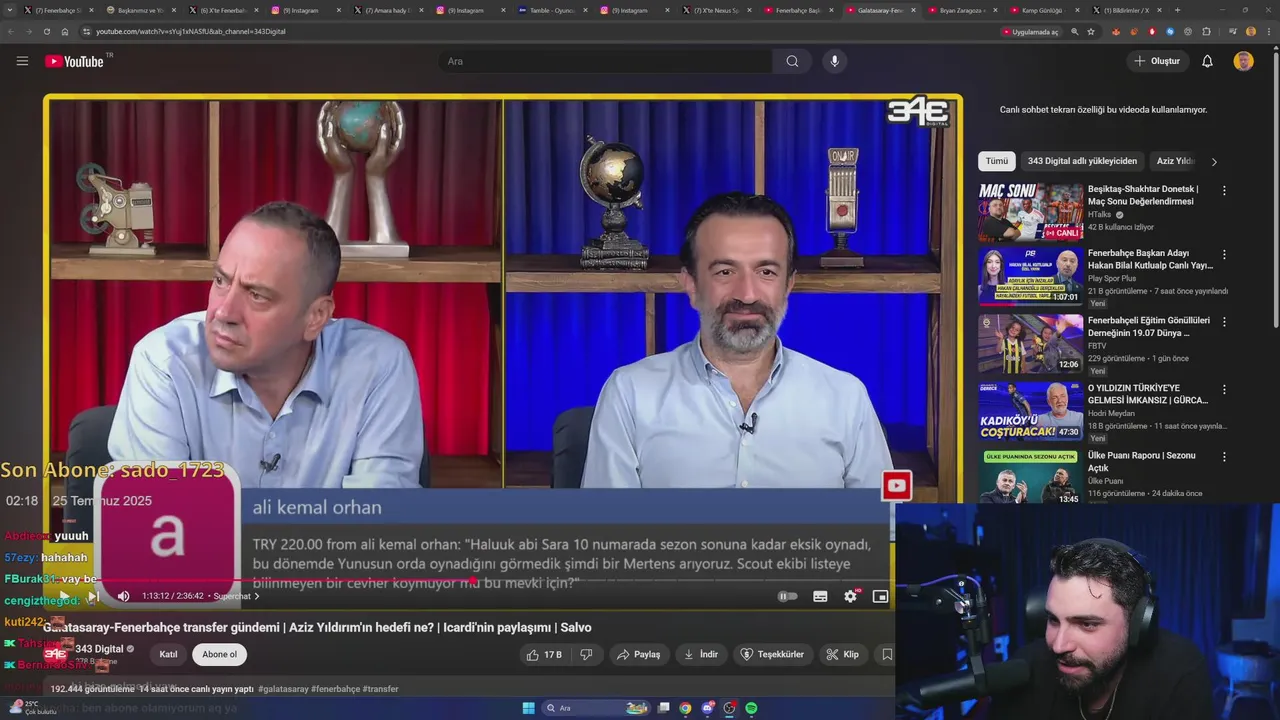This screenshot has width=1280, height=720.
Task: Click the browser address bar
Action: pyautogui.click(x=540, y=31)
